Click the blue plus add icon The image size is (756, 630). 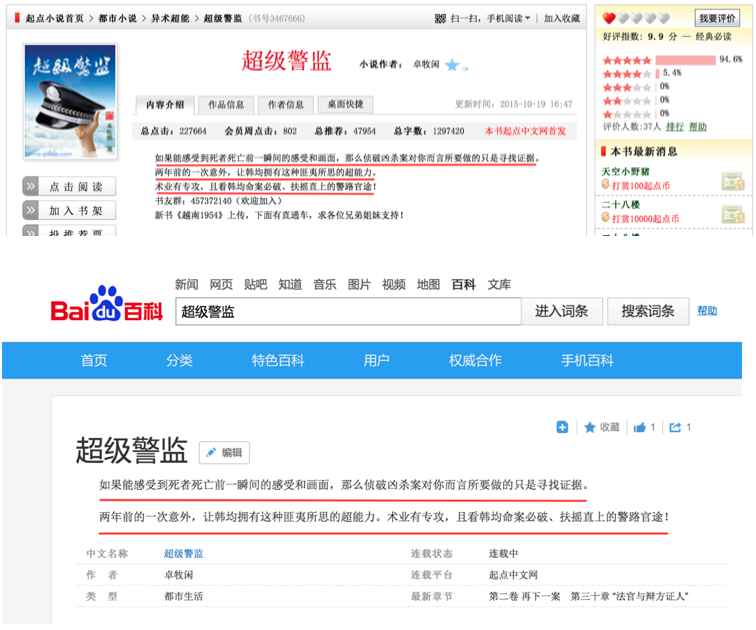pos(562,427)
